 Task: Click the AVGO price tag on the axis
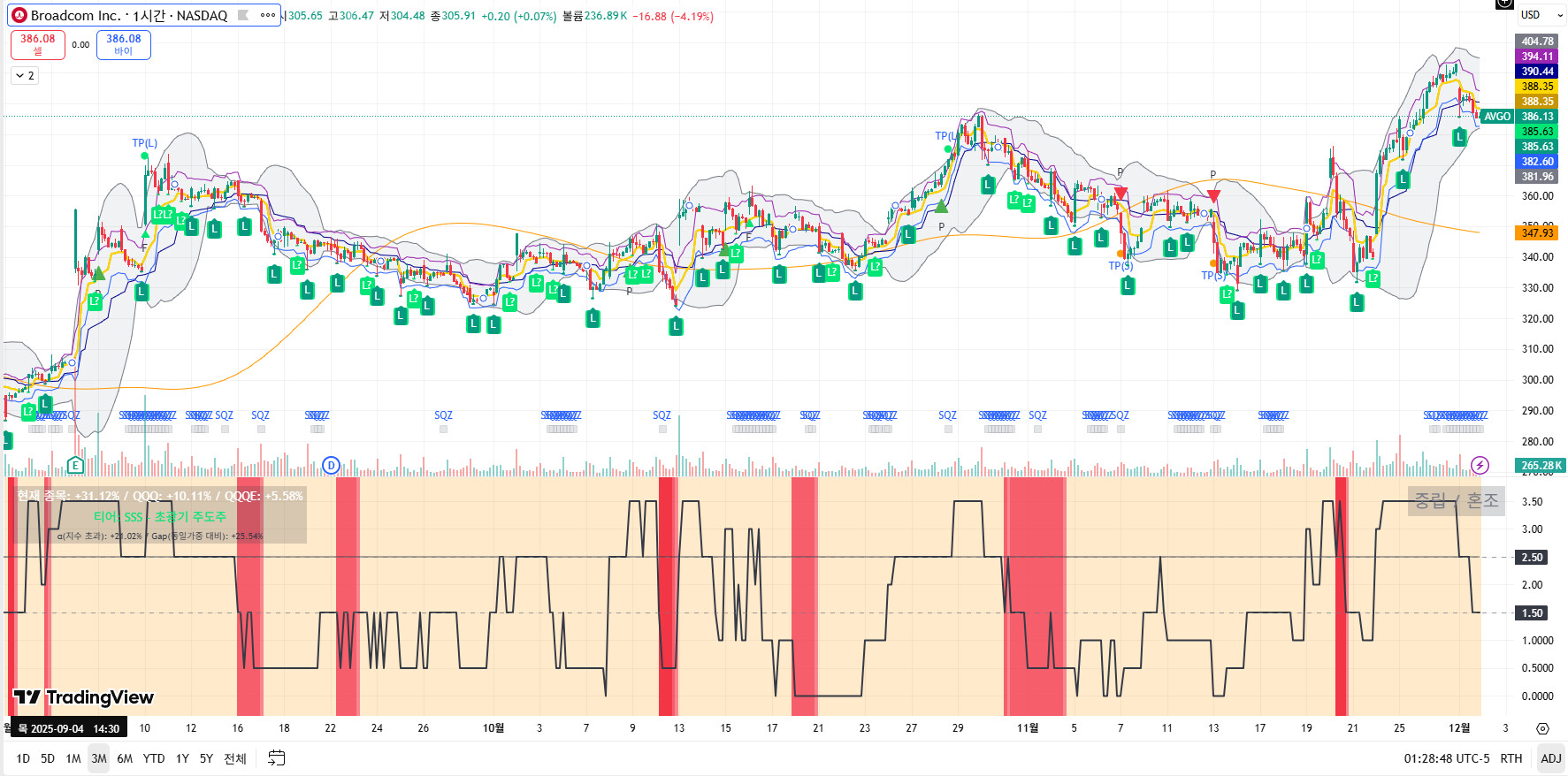tap(1497, 117)
